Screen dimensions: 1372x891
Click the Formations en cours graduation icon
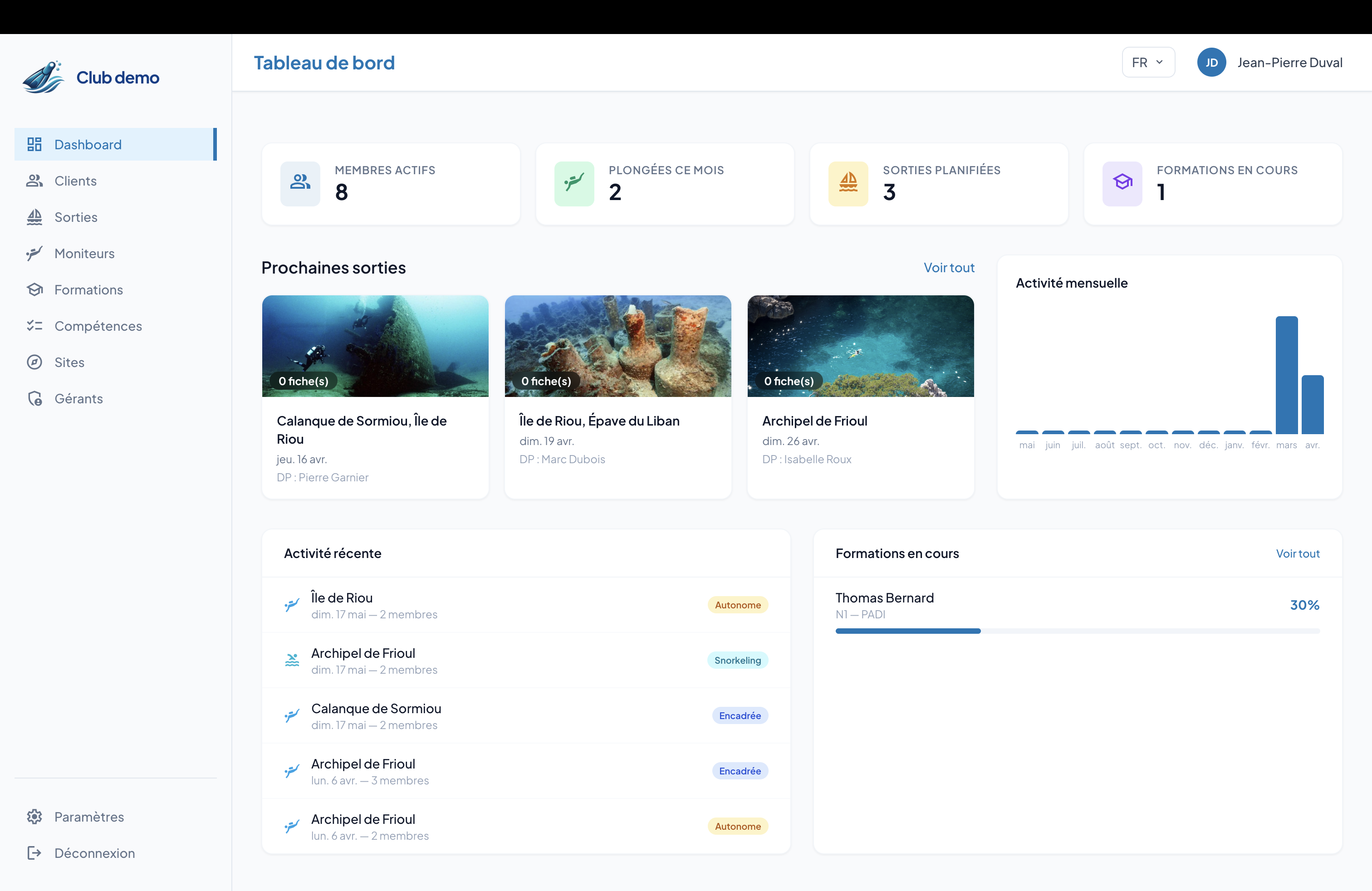click(1122, 183)
